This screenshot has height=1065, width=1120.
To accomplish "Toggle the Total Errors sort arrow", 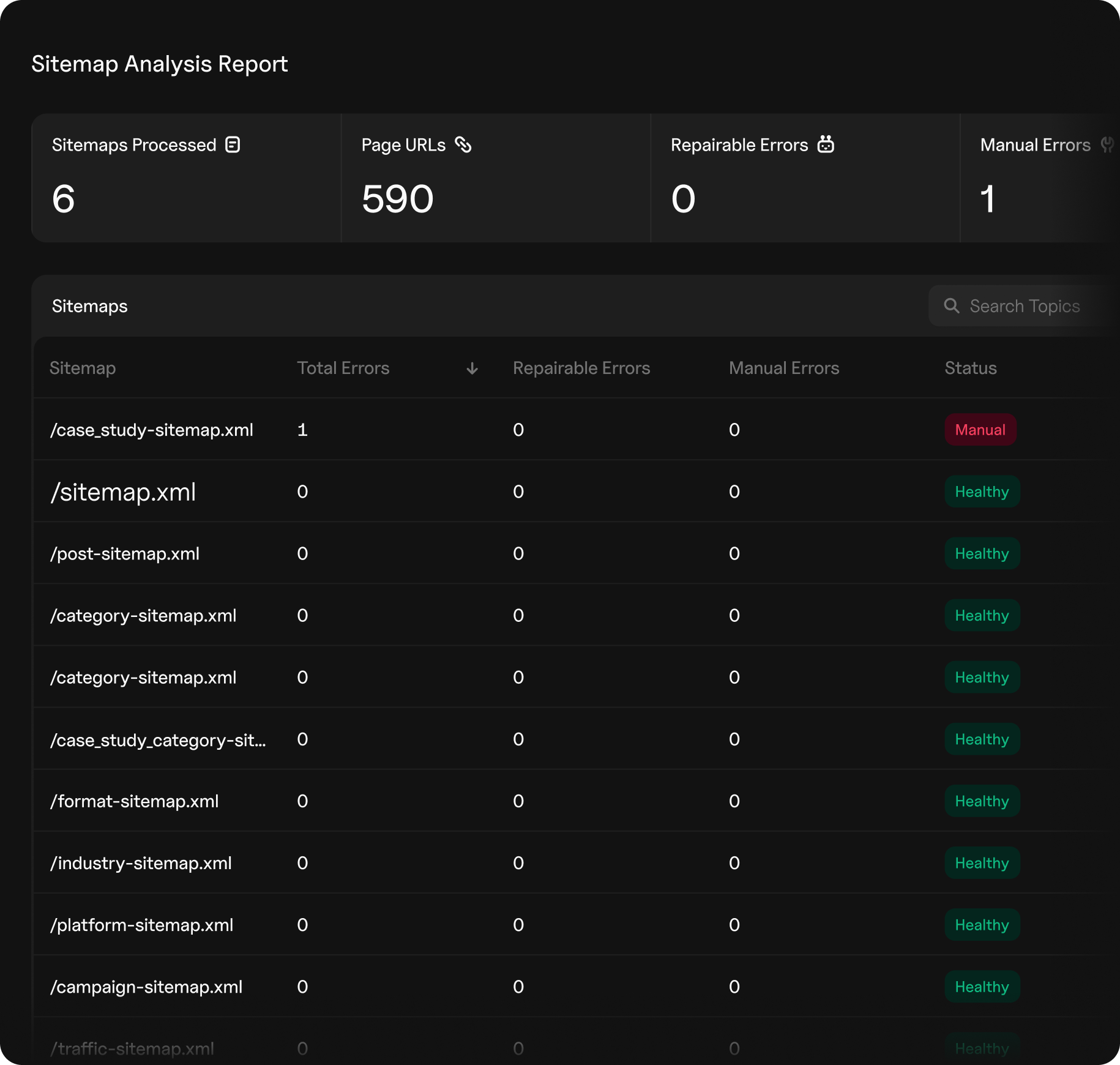I will (472, 368).
